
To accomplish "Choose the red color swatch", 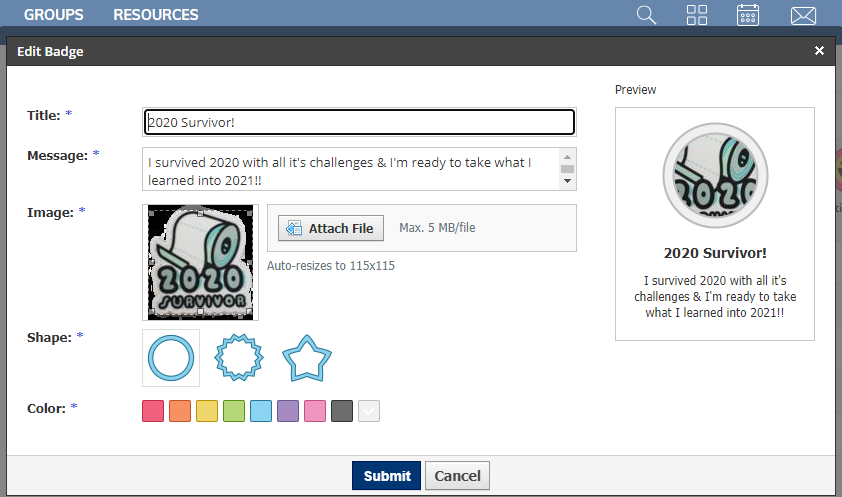I will pos(153,411).
